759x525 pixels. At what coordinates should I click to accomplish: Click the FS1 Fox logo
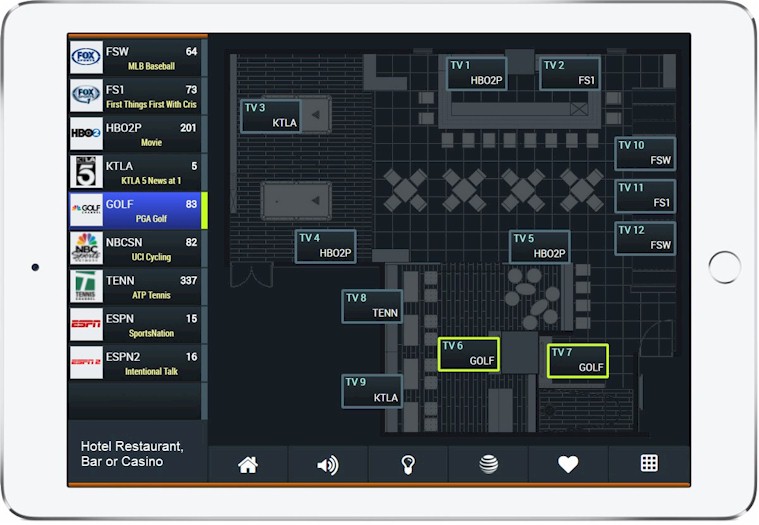(86, 95)
